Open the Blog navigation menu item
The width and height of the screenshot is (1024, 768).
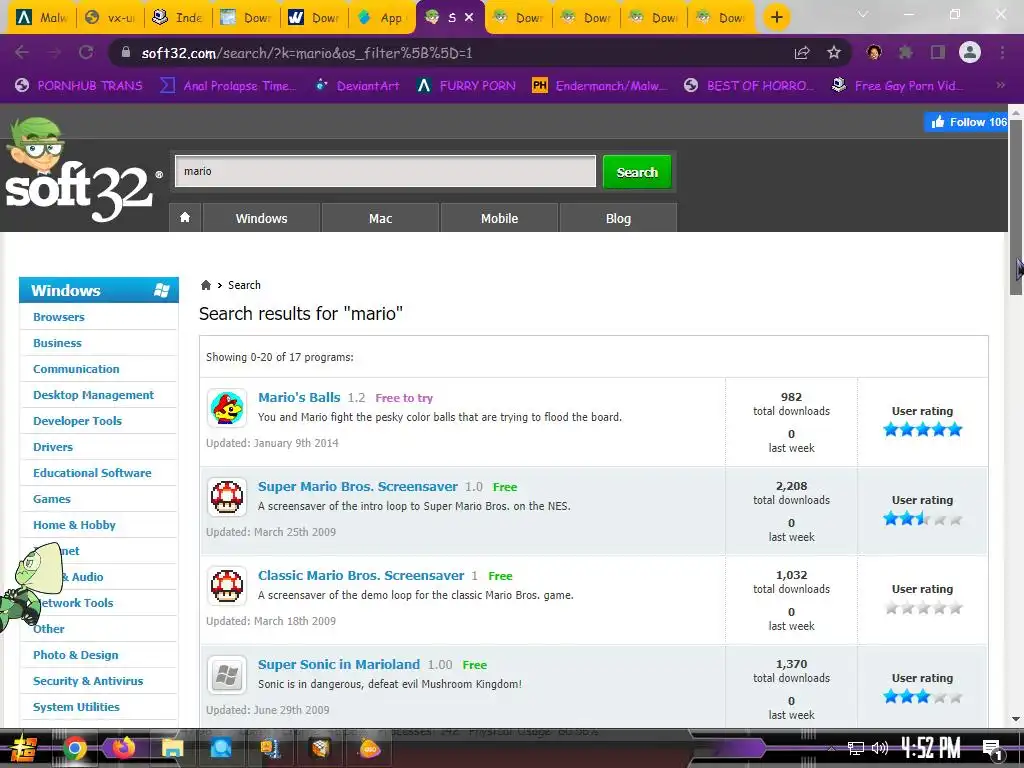point(618,218)
